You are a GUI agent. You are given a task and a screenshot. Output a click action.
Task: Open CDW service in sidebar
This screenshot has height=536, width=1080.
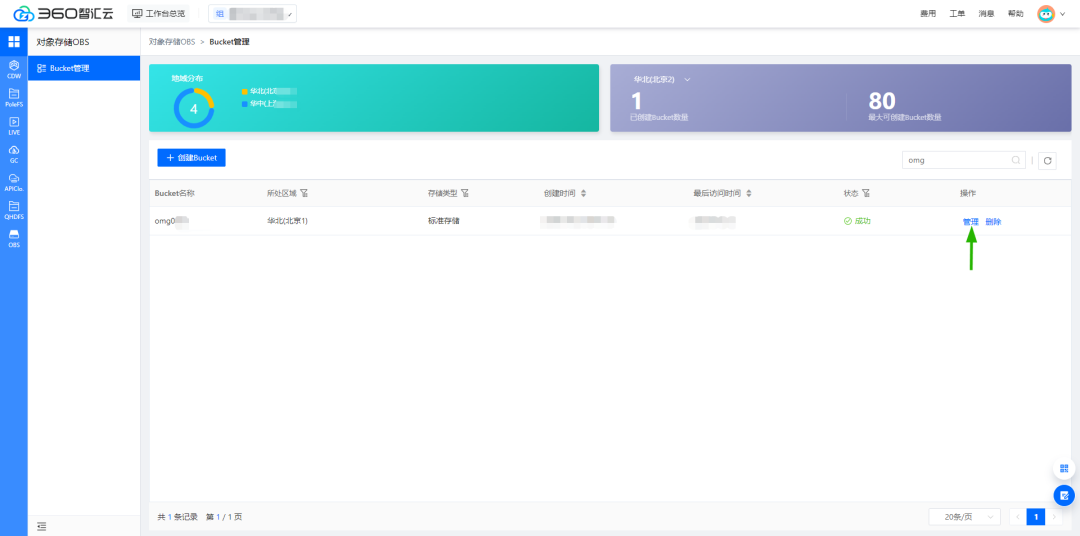coord(14,69)
